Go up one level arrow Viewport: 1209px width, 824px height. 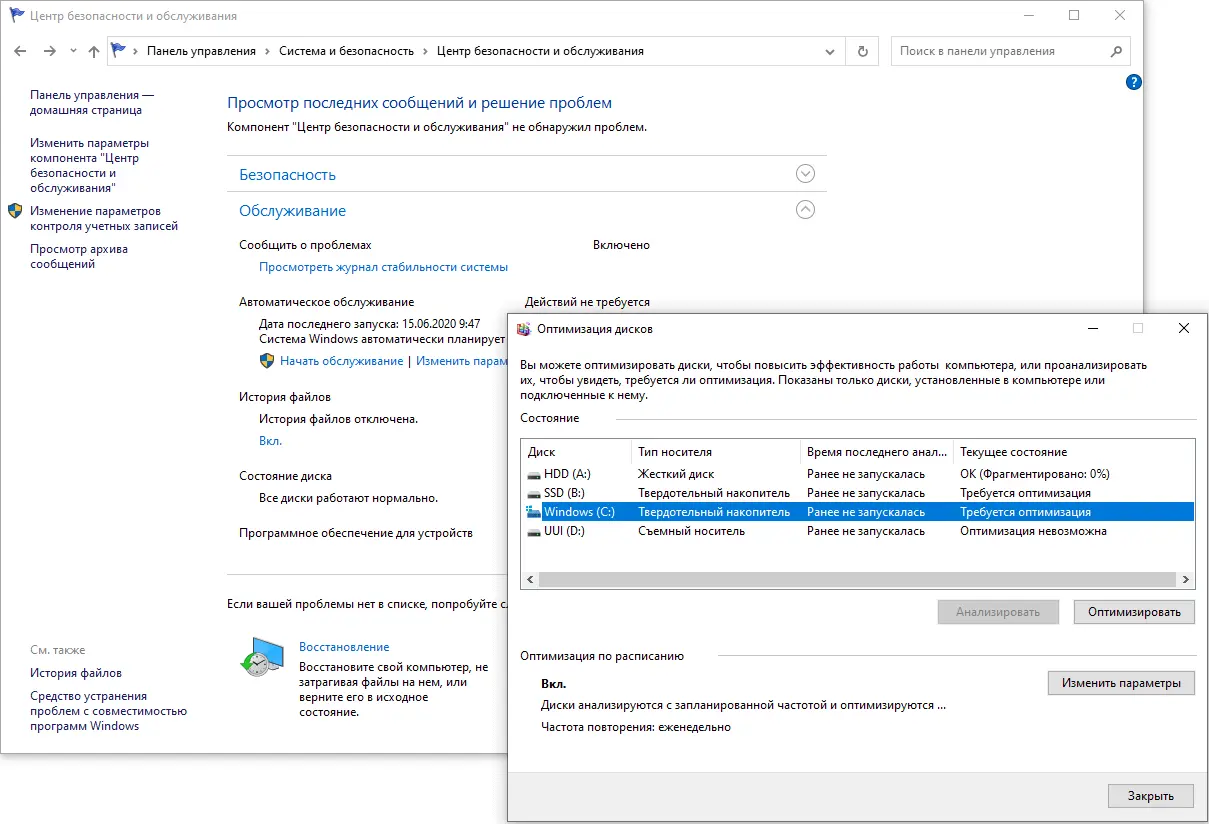(x=93, y=51)
